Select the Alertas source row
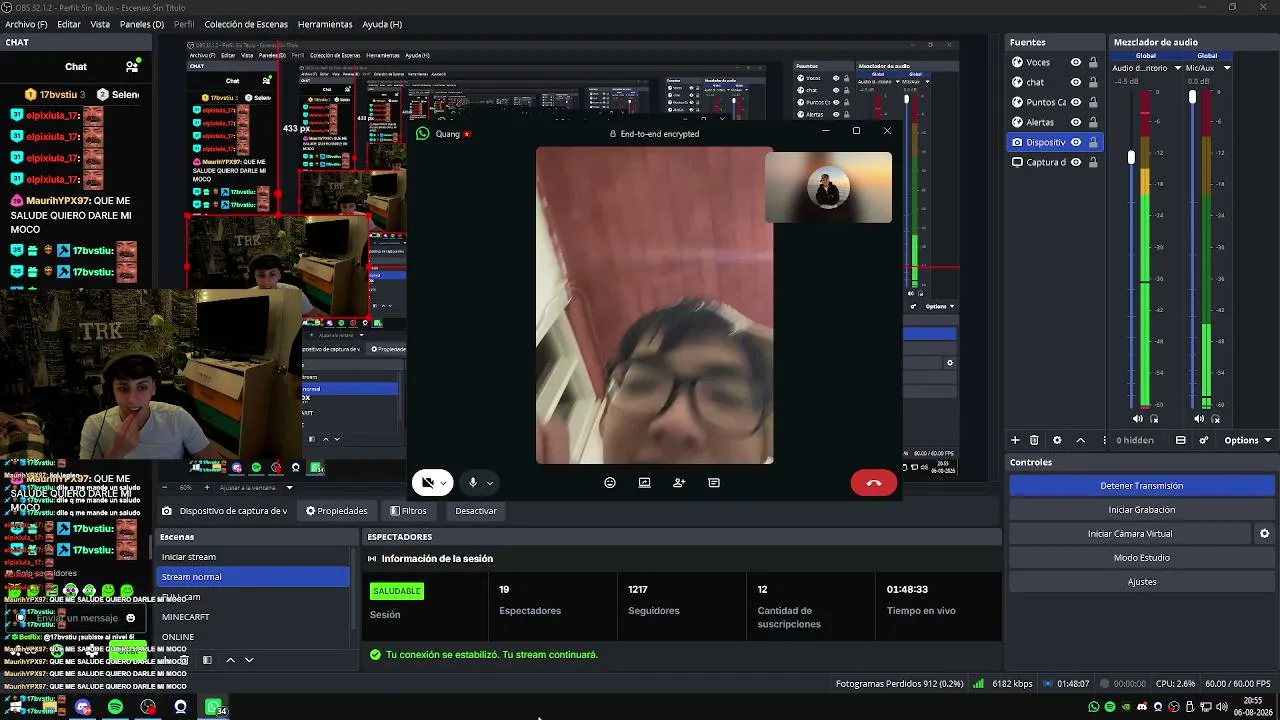The width and height of the screenshot is (1280, 720). pyautogui.click(x=1055, y=122)
